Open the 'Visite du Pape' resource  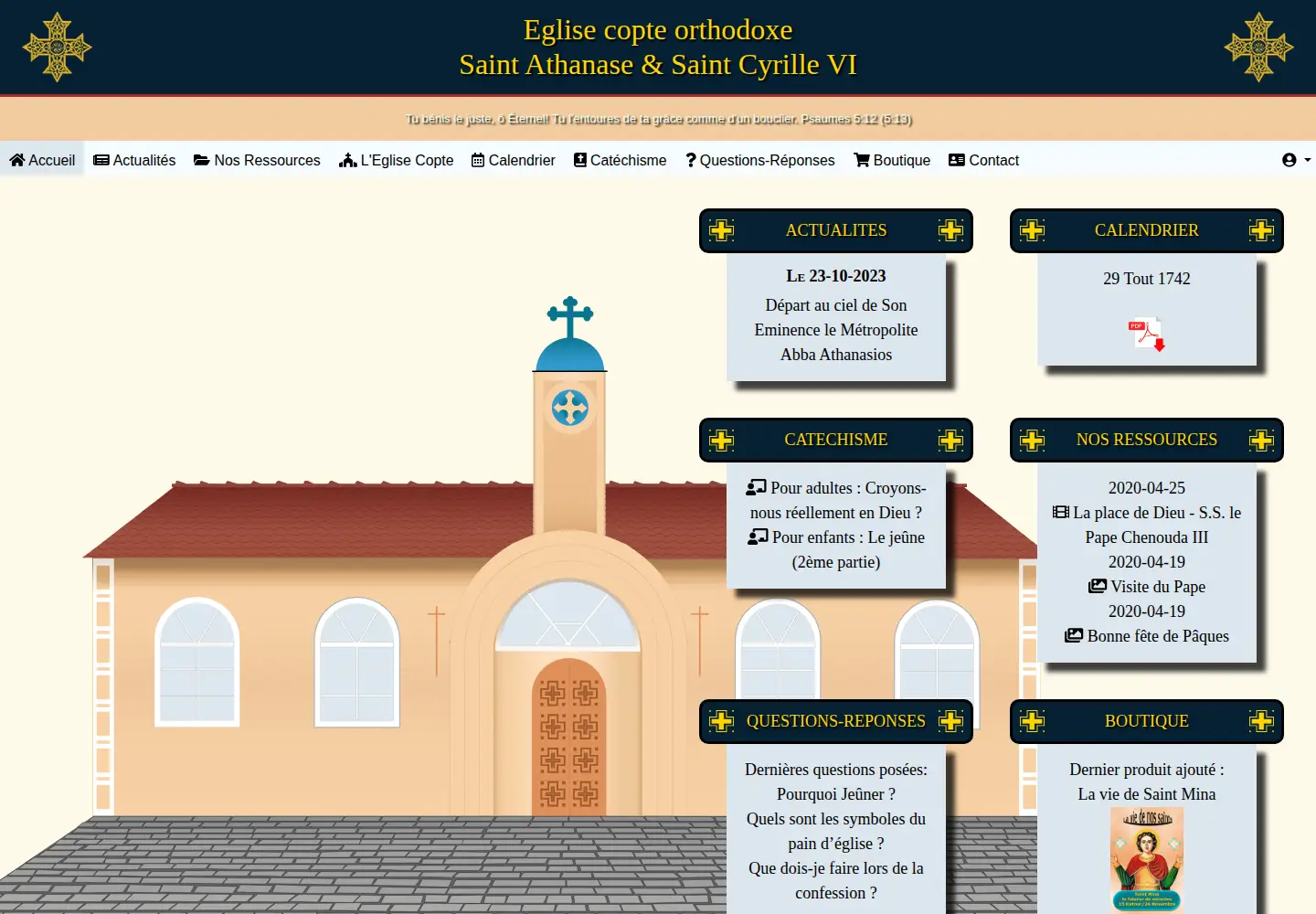[x=1147, y=587]
